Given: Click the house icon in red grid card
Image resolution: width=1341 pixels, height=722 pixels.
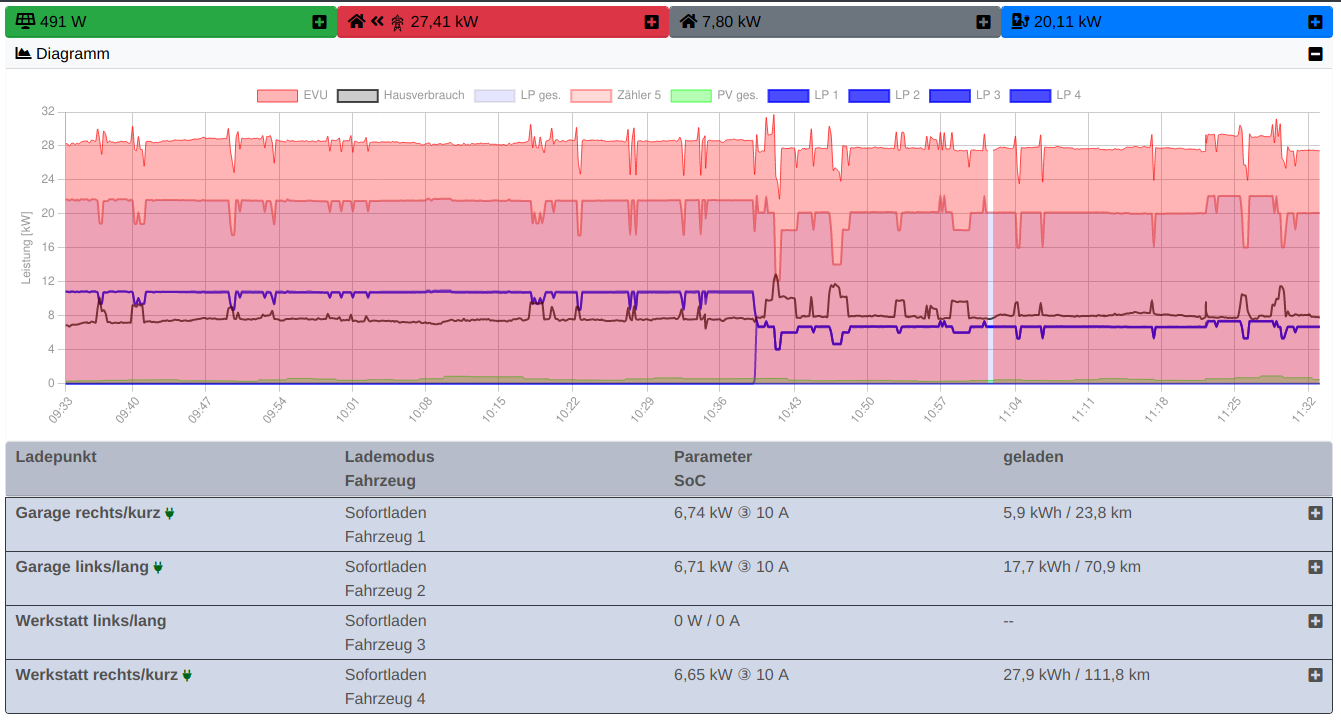Looking at the screenshot, I should click(x=356, y=21).
